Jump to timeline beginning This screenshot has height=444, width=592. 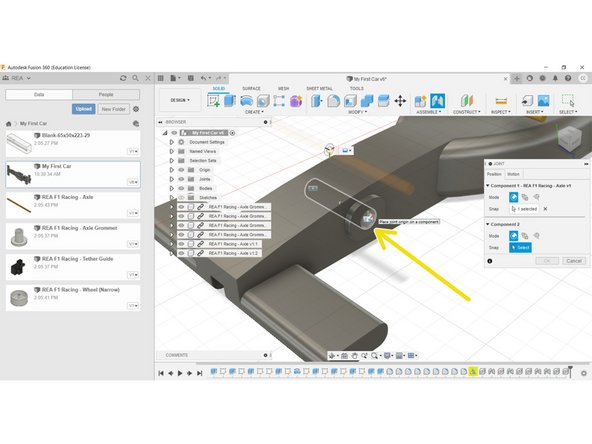[161, 373]
